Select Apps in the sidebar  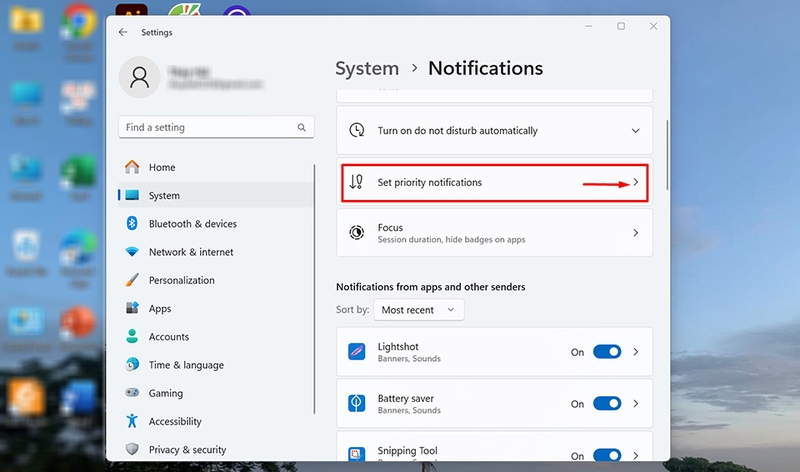coord(216,308)
